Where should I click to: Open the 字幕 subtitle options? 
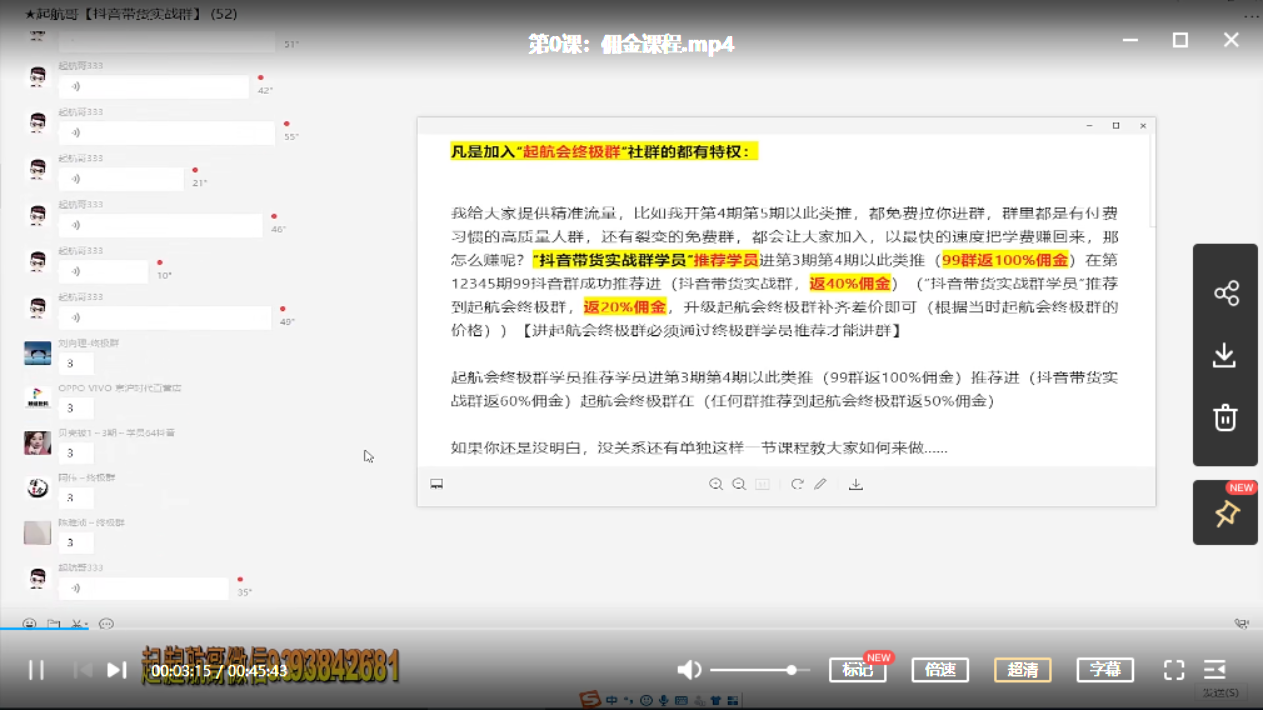click(1105, 670)
